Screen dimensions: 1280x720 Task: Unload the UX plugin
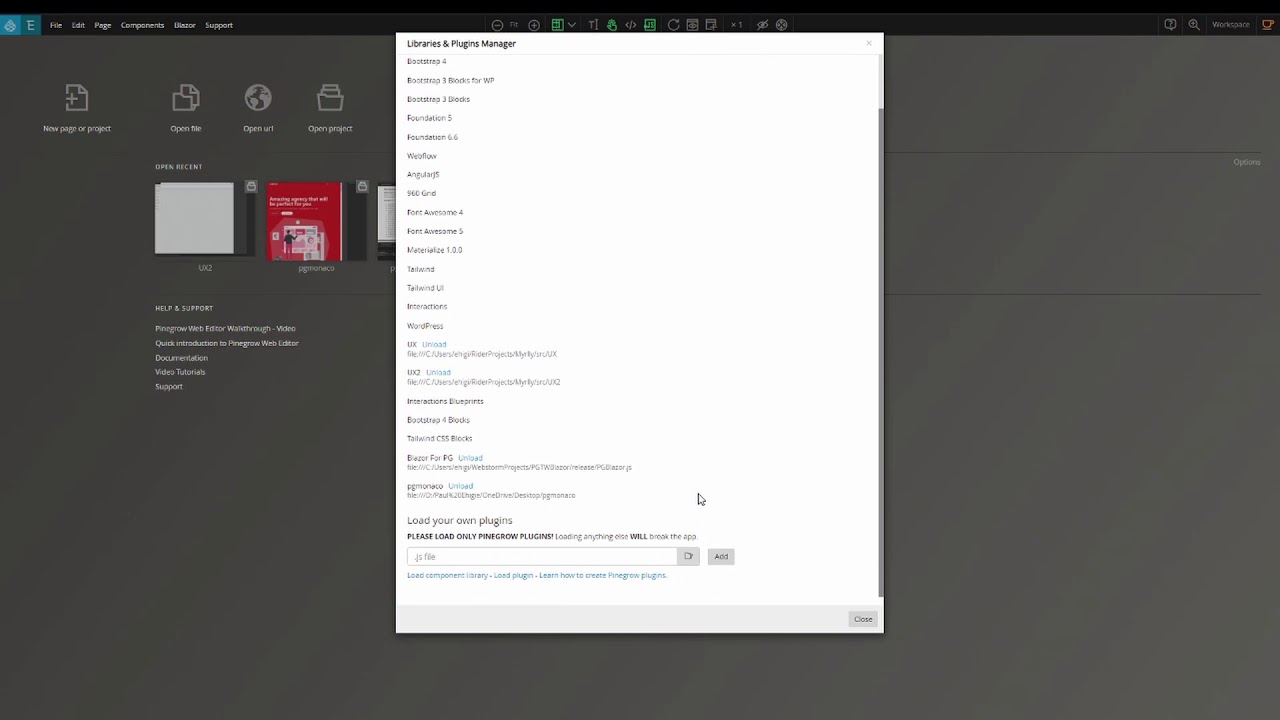[434, 344]
